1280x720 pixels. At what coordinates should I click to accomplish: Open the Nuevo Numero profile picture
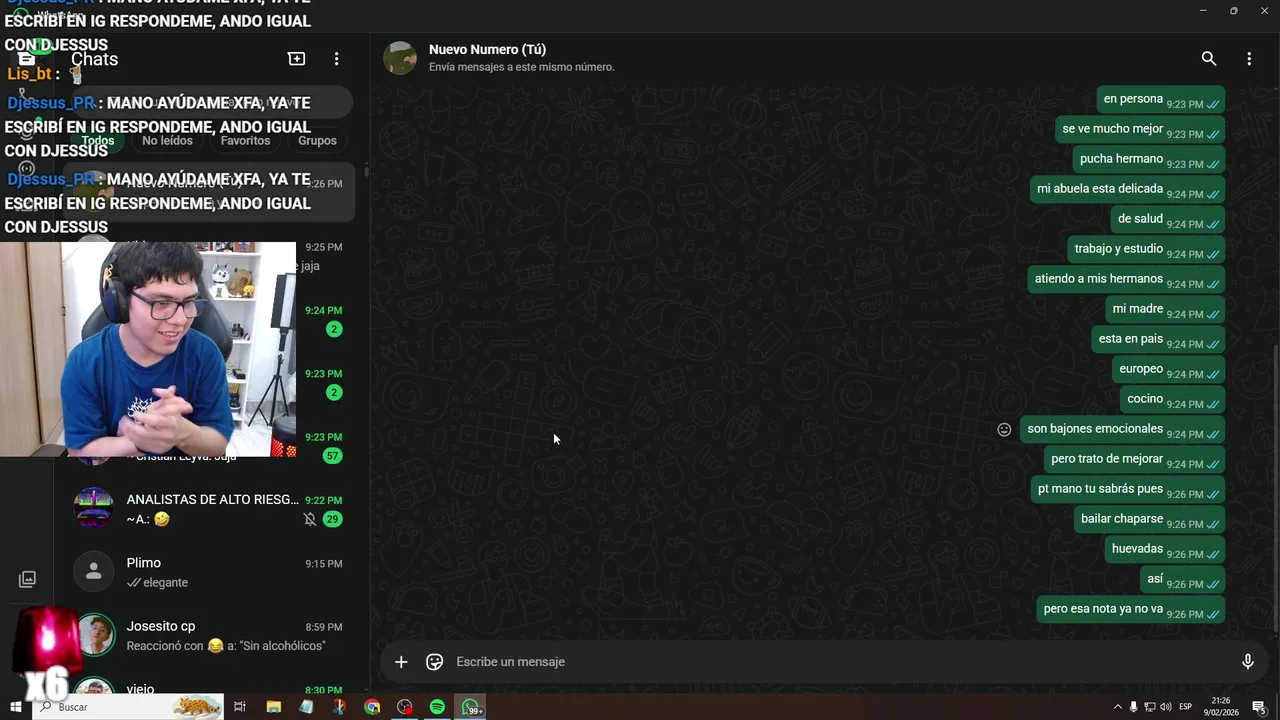coord(400,58)
